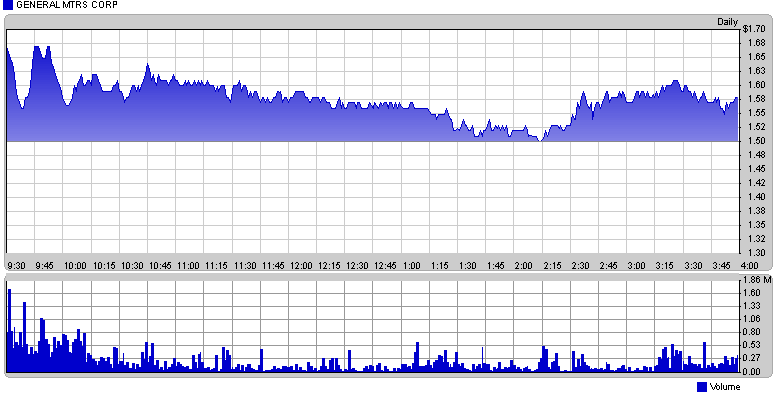Click the 1:15 time axis label
This screenshot has height=395, width=777.
pos(440,266)
